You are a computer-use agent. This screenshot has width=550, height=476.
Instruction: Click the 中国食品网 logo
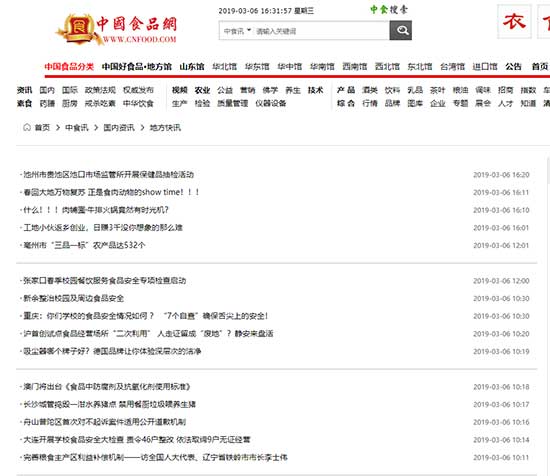tap(116, 29)
